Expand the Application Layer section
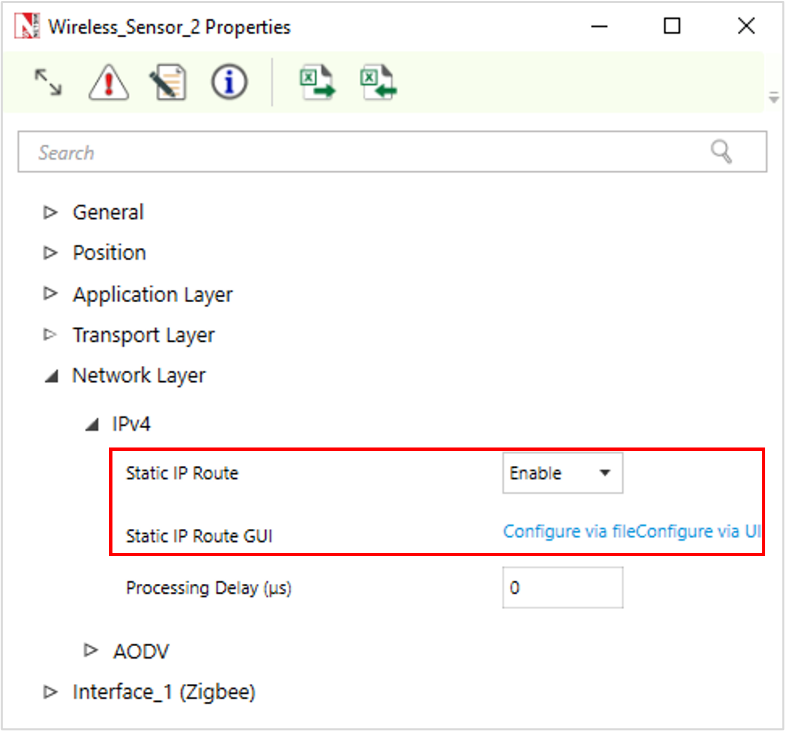This screenshot has height=731, width=785. 50,294
